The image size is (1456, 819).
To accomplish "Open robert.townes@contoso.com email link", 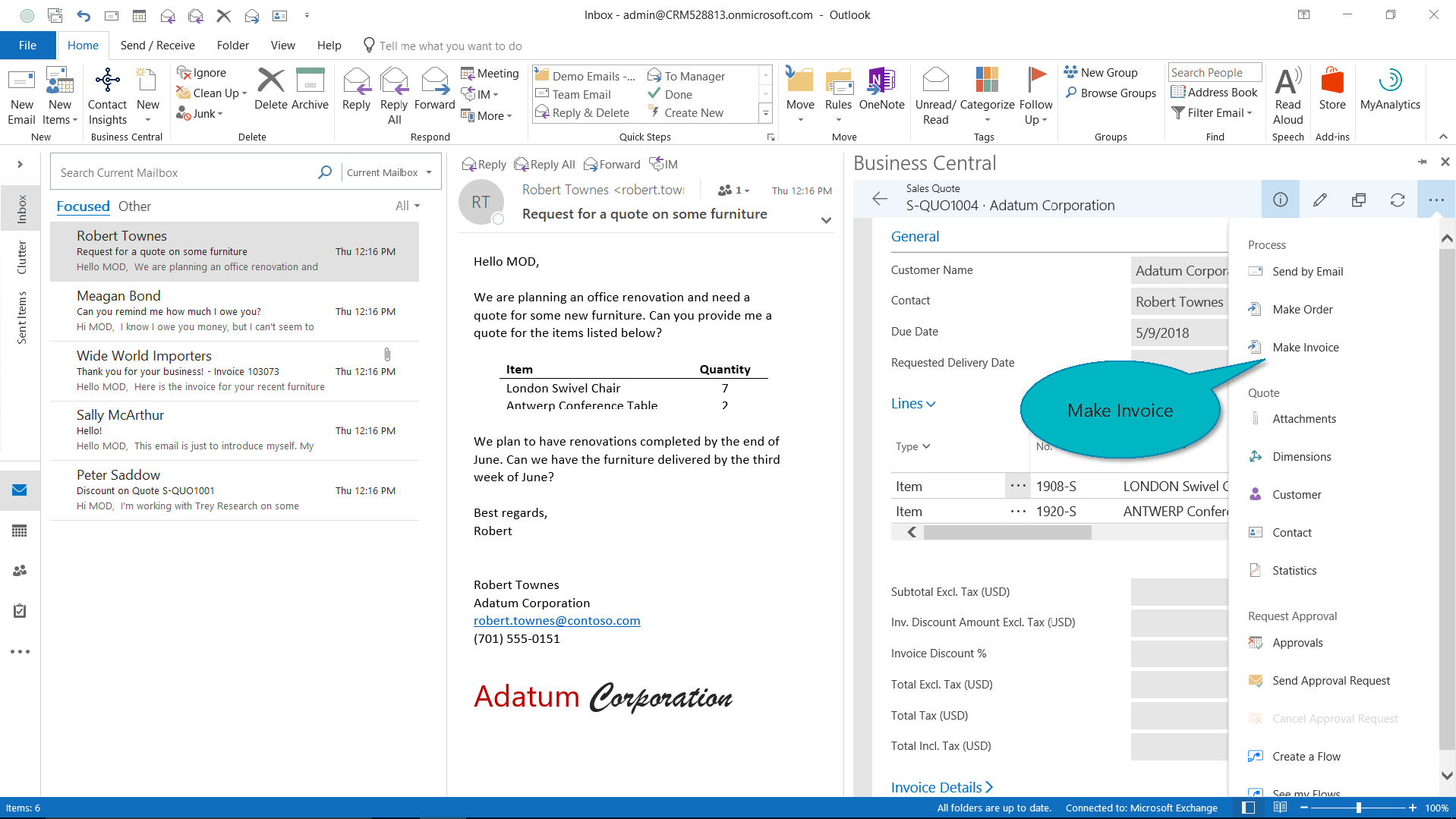I will click(x=556, y=621).
